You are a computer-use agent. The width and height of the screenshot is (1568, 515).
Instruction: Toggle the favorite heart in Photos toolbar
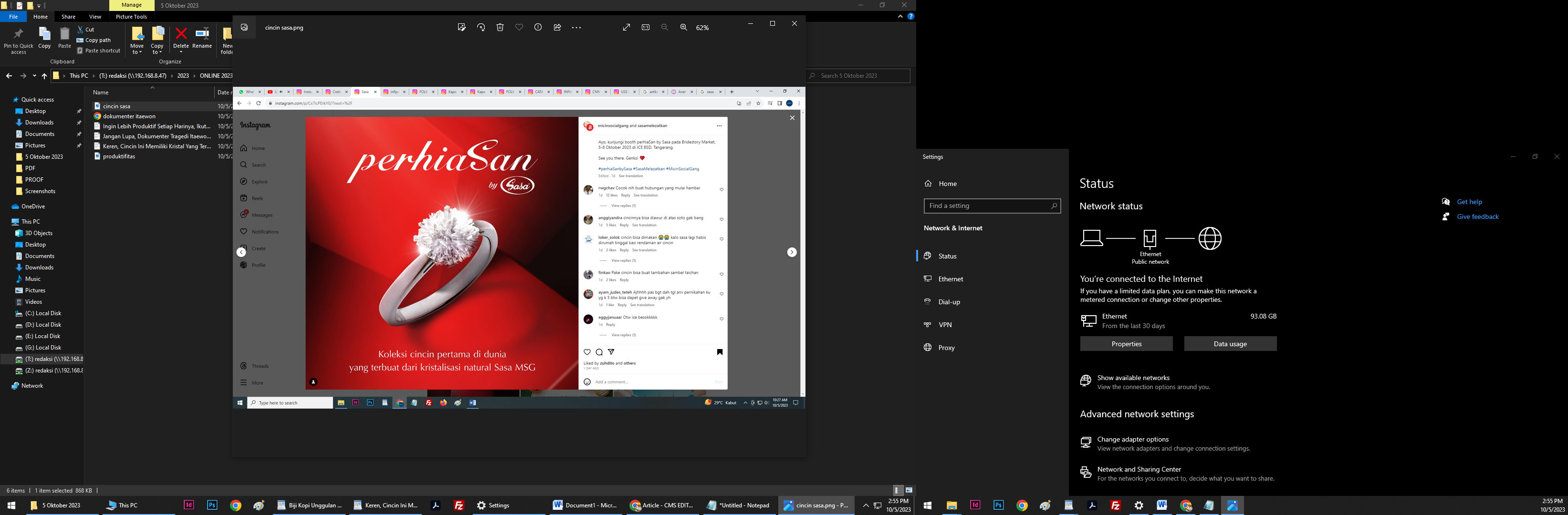[519, 27]
